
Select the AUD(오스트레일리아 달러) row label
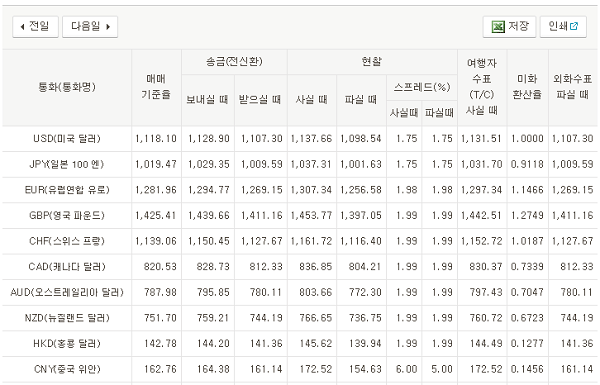[67, 292]
